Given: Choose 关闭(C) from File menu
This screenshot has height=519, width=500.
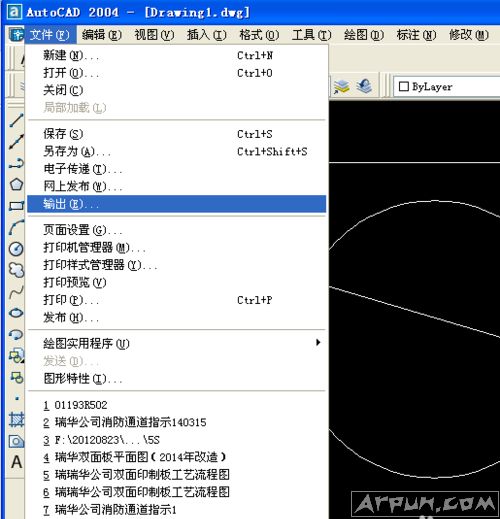Looking at the screenshot, I should tap(177, 90).
